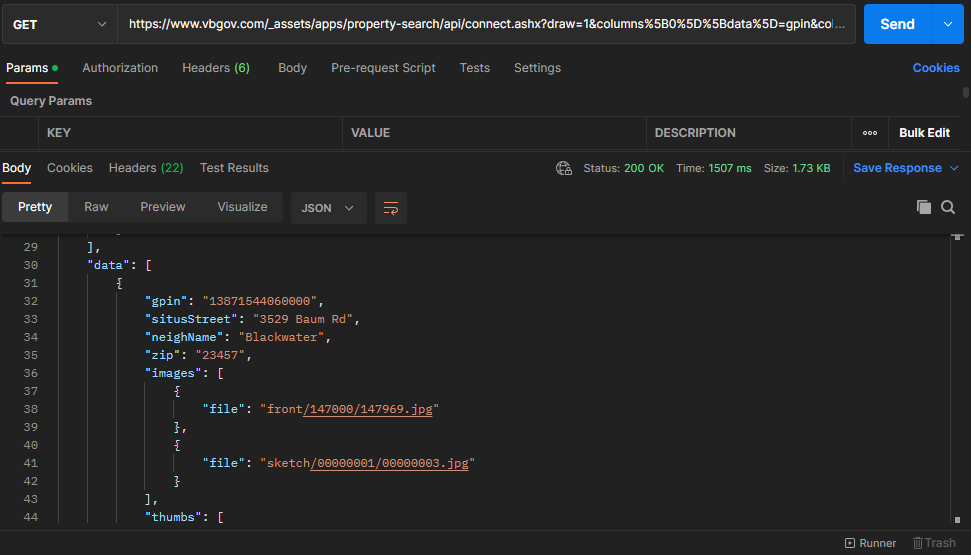Open the Runner from status bar

[x=870, y=543]
